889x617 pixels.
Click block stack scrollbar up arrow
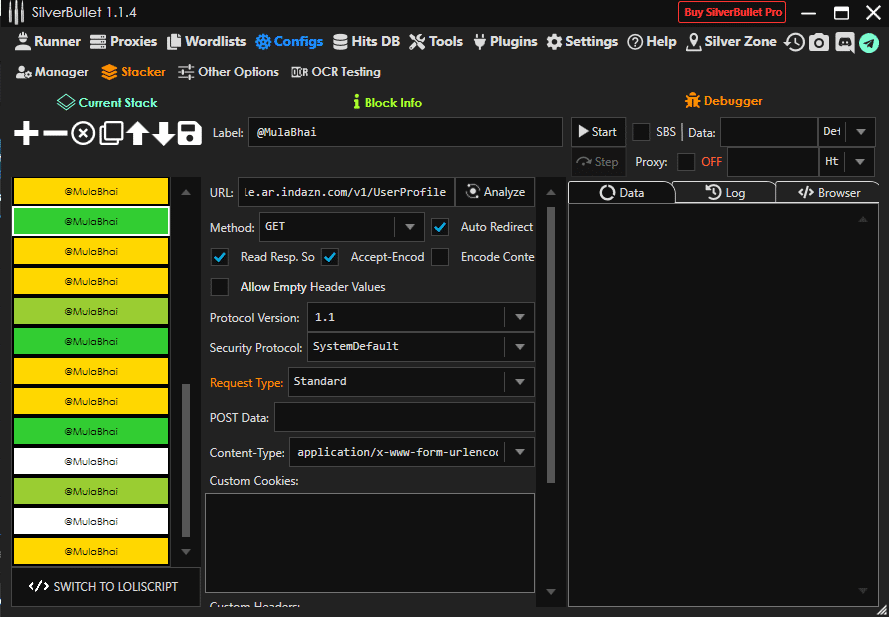click(186, 193)
